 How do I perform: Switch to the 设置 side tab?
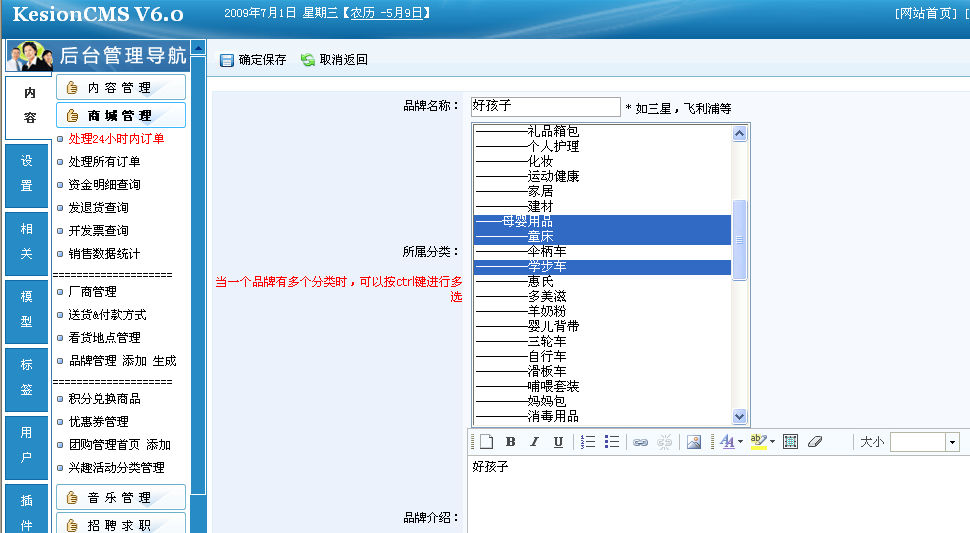(x=27, y=176)
